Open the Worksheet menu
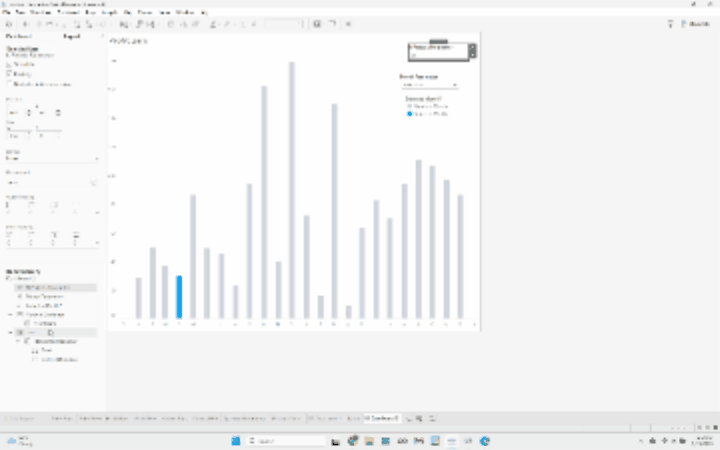This screenshot has height=450, width=720. [40, 12]
